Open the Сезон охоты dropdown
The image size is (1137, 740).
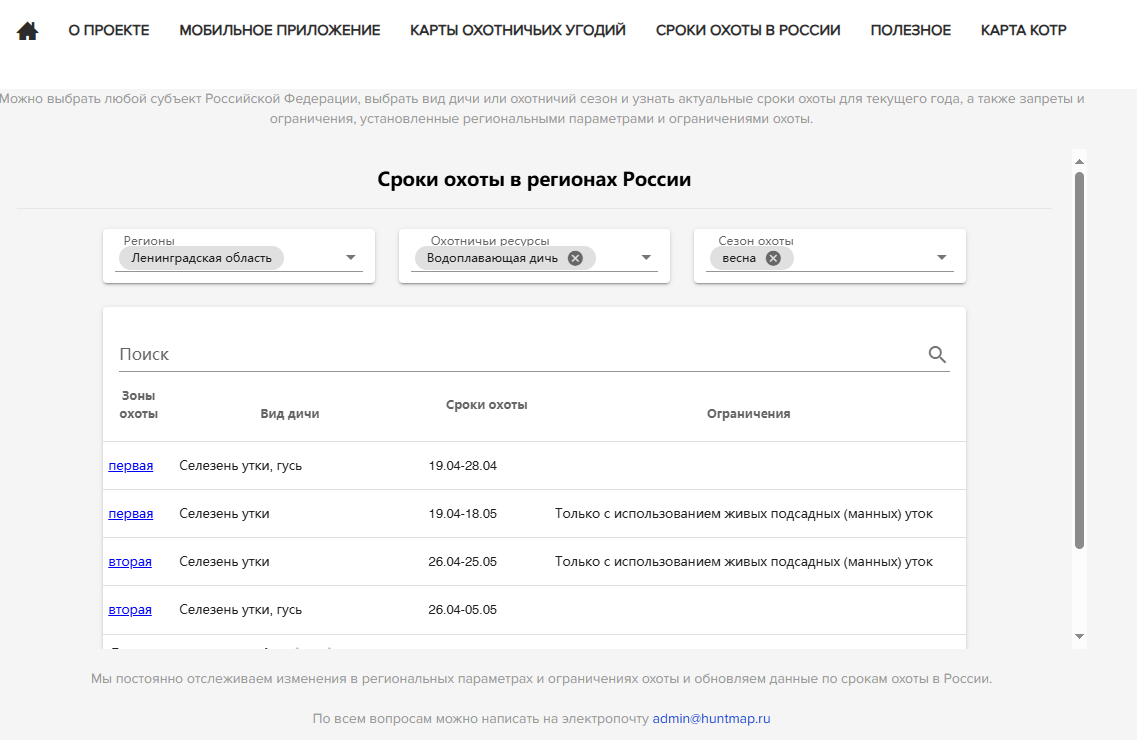[940, 257]
